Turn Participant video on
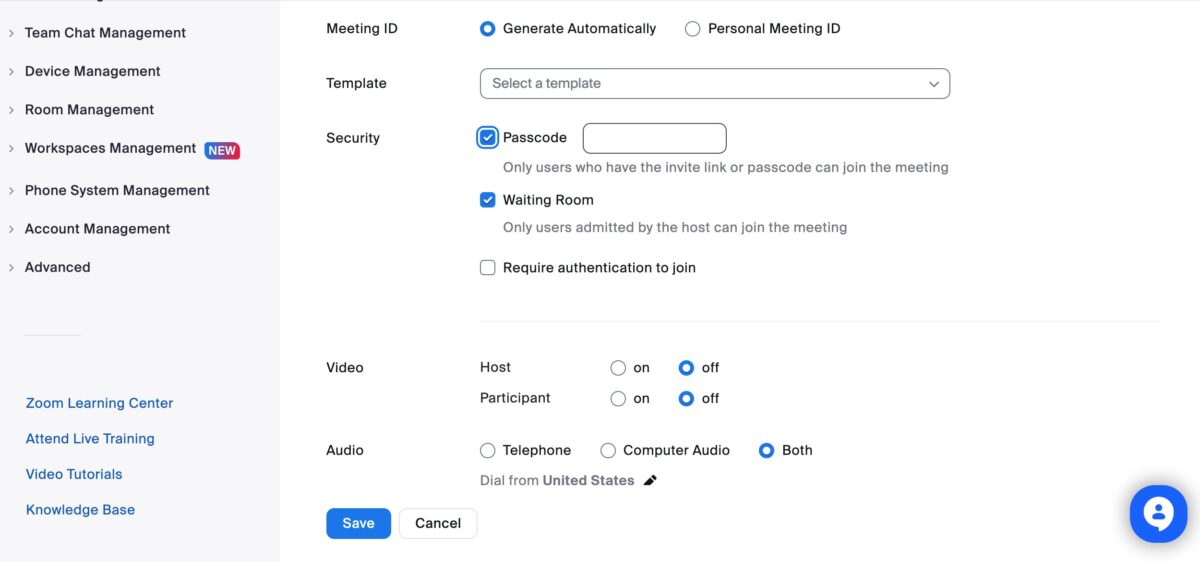This screenshot has height=562, width=1200. pyautogui.click(x=618, y=398)
